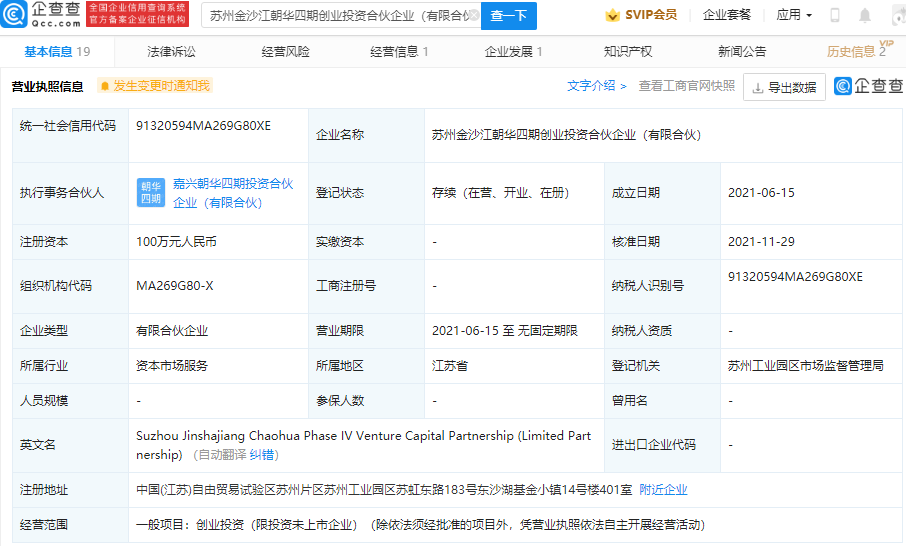Select the 成立日期 value 2021-06-15
The height and width of the screenshot is (546, 906).
(761, 193)
